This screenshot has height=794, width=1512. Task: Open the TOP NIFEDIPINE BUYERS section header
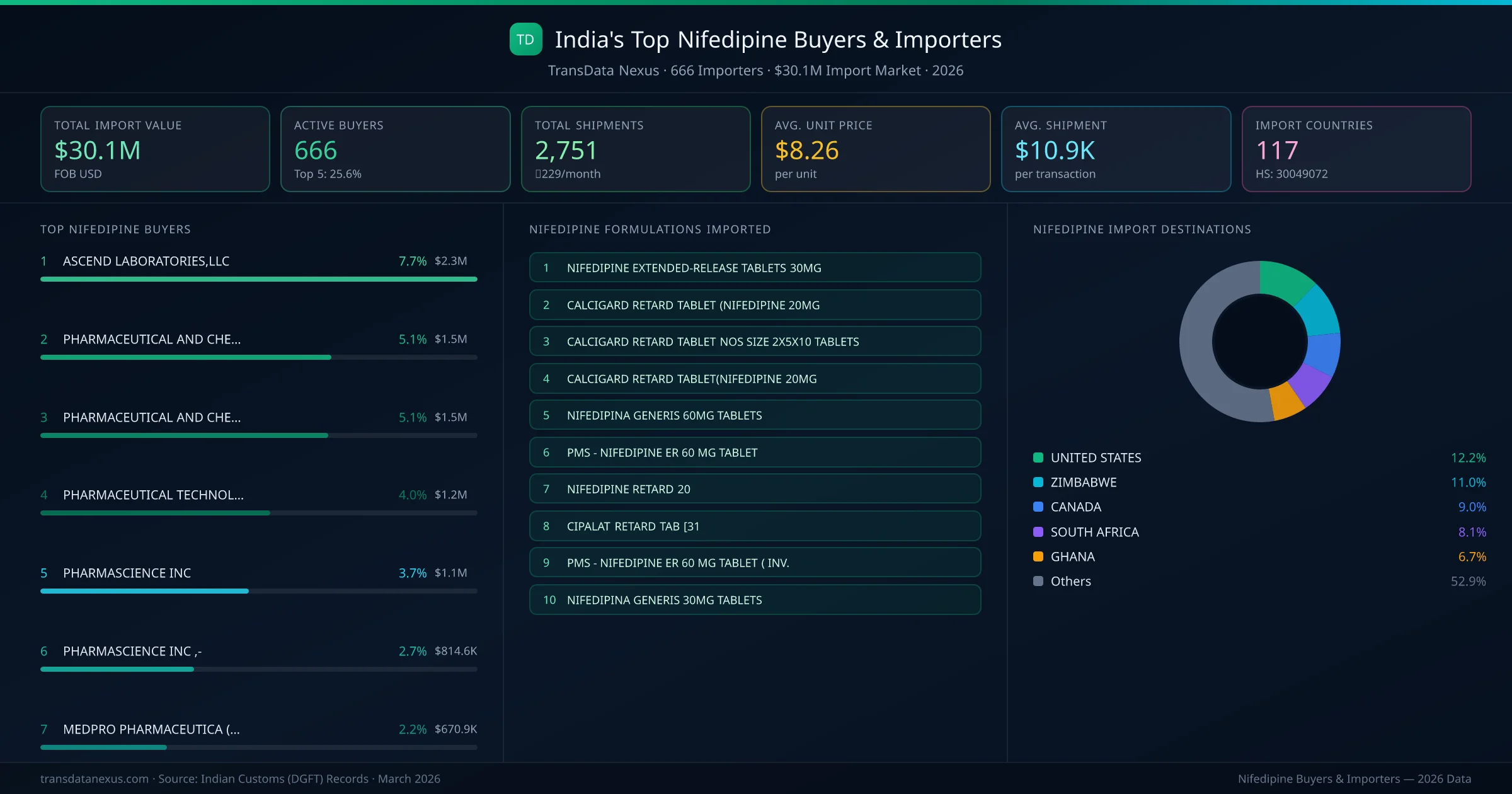tap(115, 229)
